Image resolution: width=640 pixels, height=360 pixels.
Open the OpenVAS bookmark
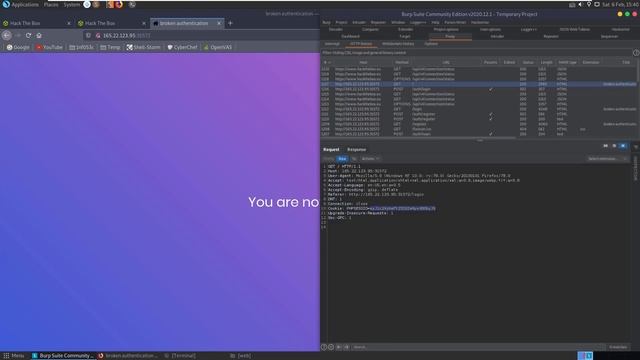click(x=218, y=47)
